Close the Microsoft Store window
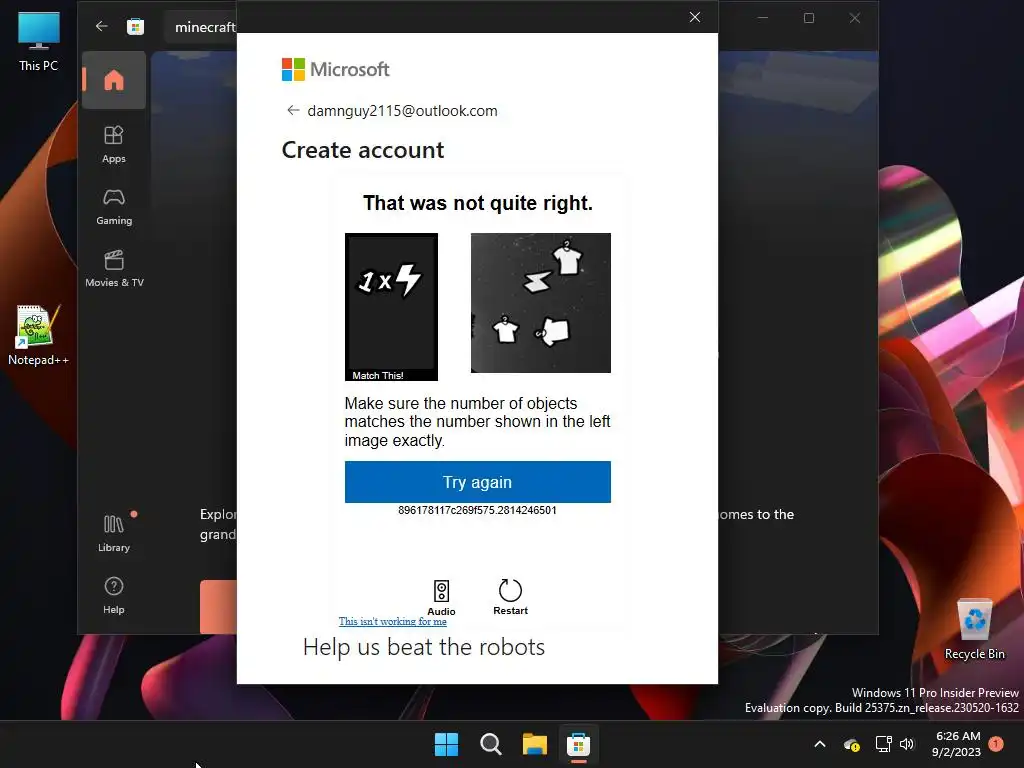This screenshot has height=768, width=1024. pos(855,18)
